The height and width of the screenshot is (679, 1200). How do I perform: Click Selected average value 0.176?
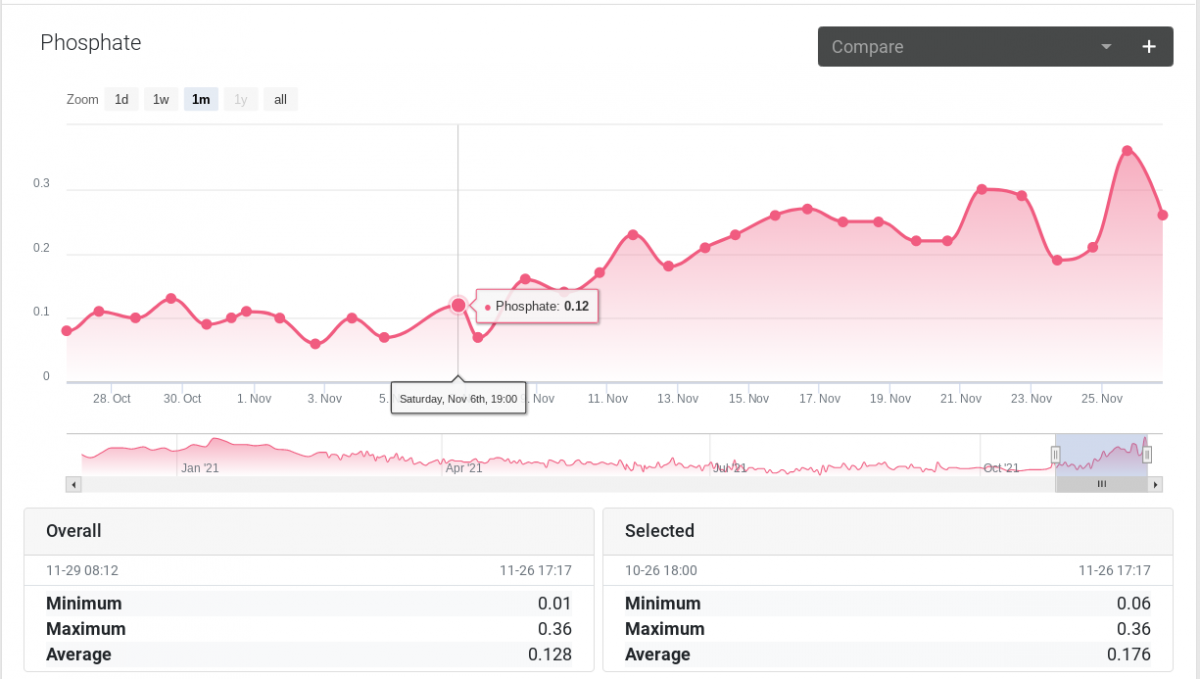point(1129,655)
